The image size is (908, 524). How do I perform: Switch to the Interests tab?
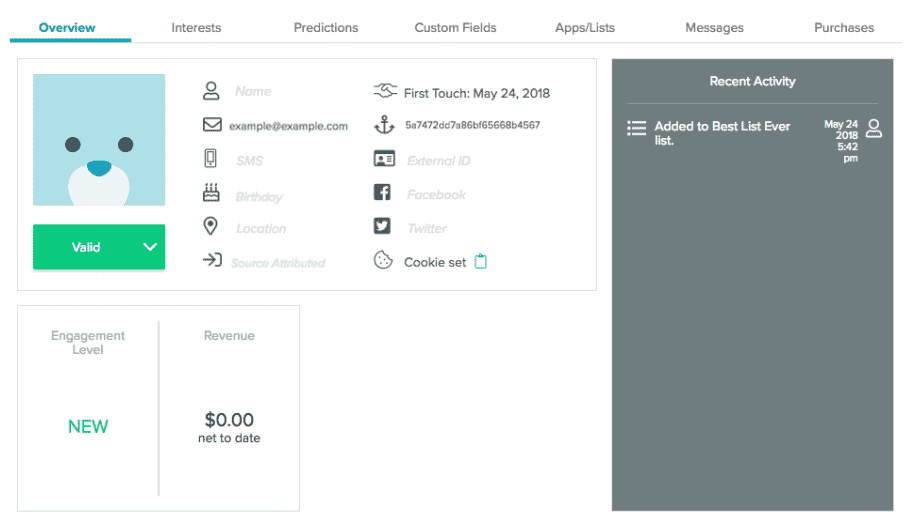(196, 28)
